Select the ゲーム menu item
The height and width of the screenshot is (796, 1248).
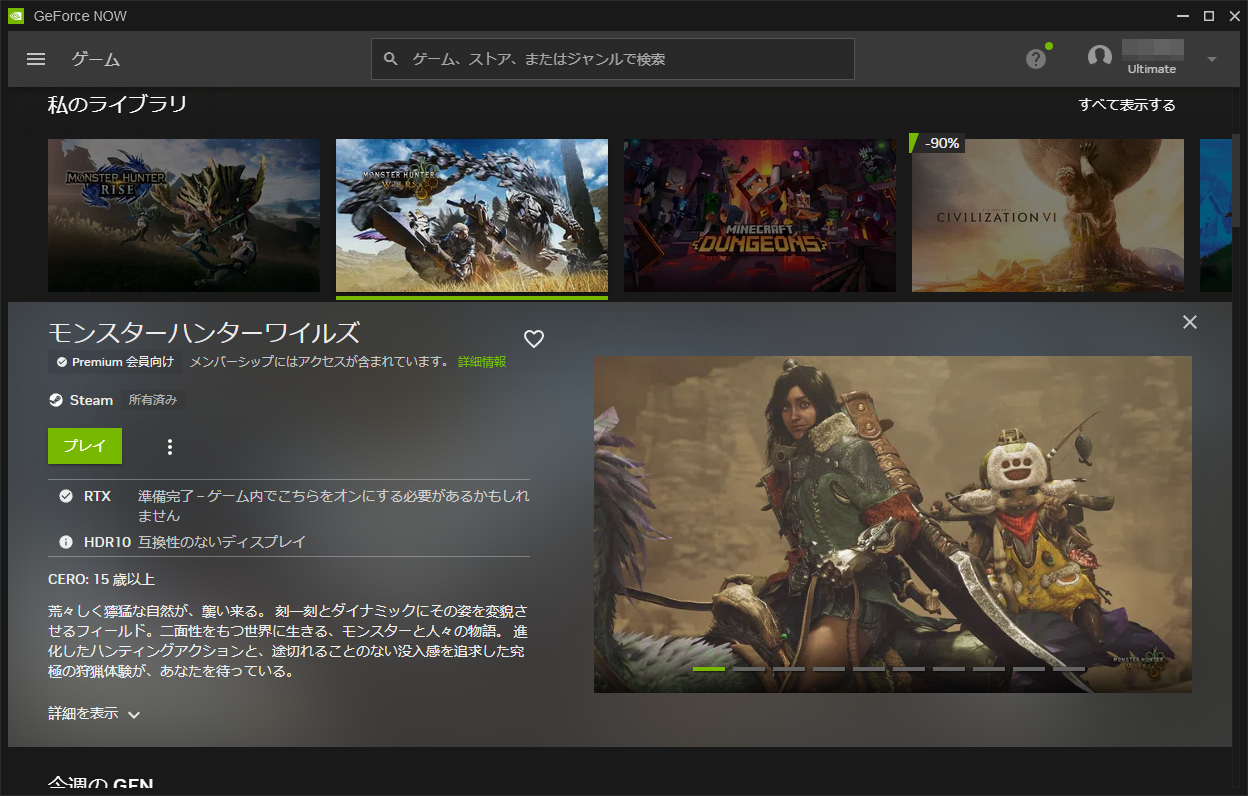[96, 59]
